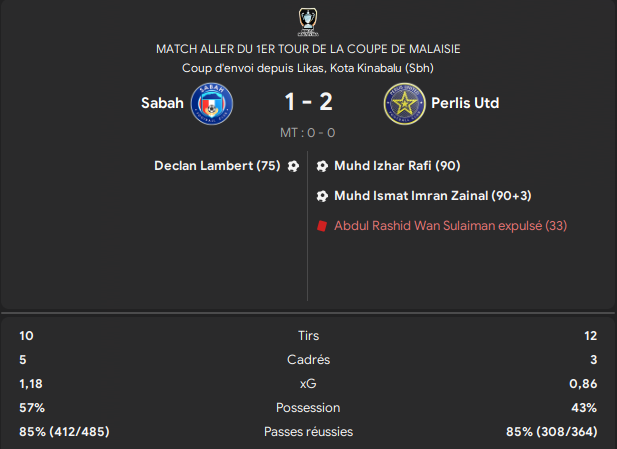Click the Possession stat row label
The image size is (617, 449).
pyautogui.click(x=308, y=408)
